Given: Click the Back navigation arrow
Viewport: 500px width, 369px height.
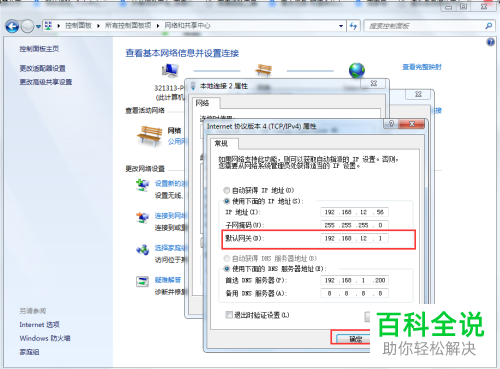Looking at the screenshot, I should (x=12, y=26).
